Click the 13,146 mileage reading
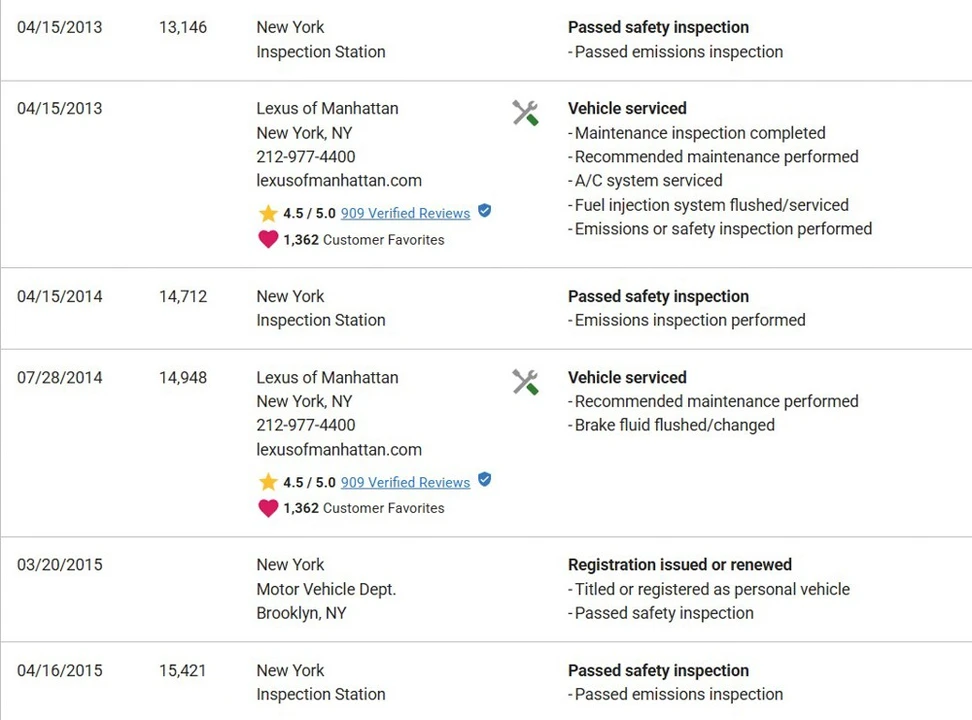The image size is (972, 720). 183,27
